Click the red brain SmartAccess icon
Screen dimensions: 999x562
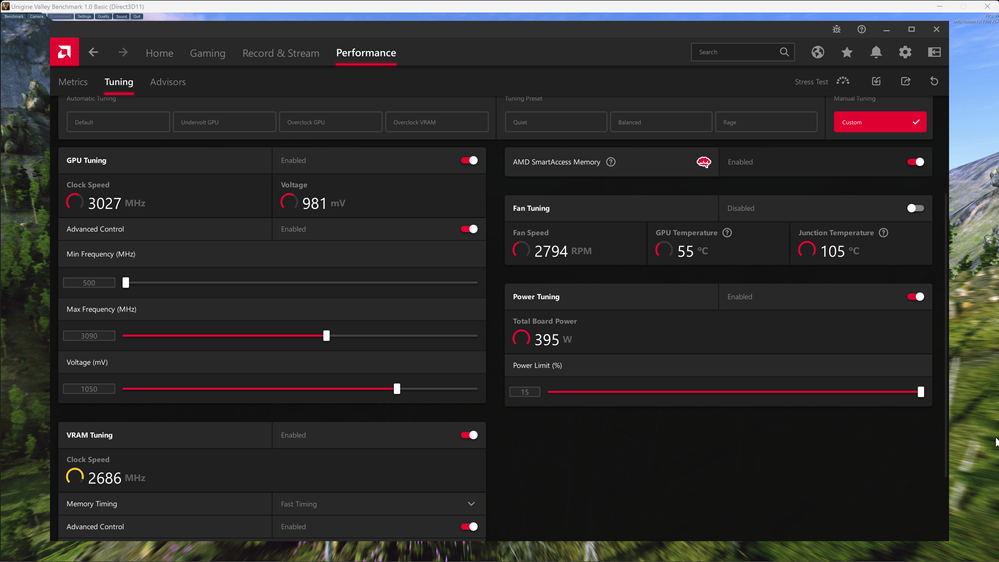pos(703,162)
